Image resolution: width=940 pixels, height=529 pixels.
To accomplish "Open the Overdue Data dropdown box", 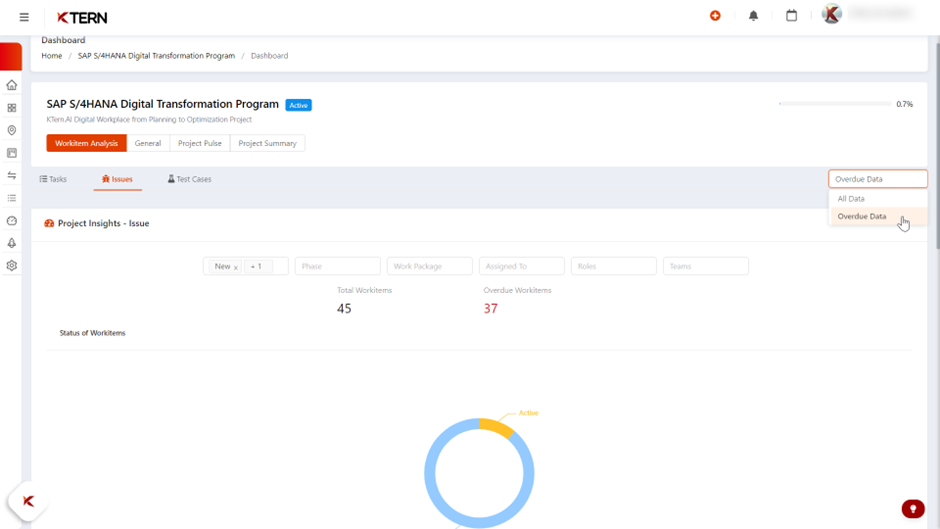I will point(878,179).
